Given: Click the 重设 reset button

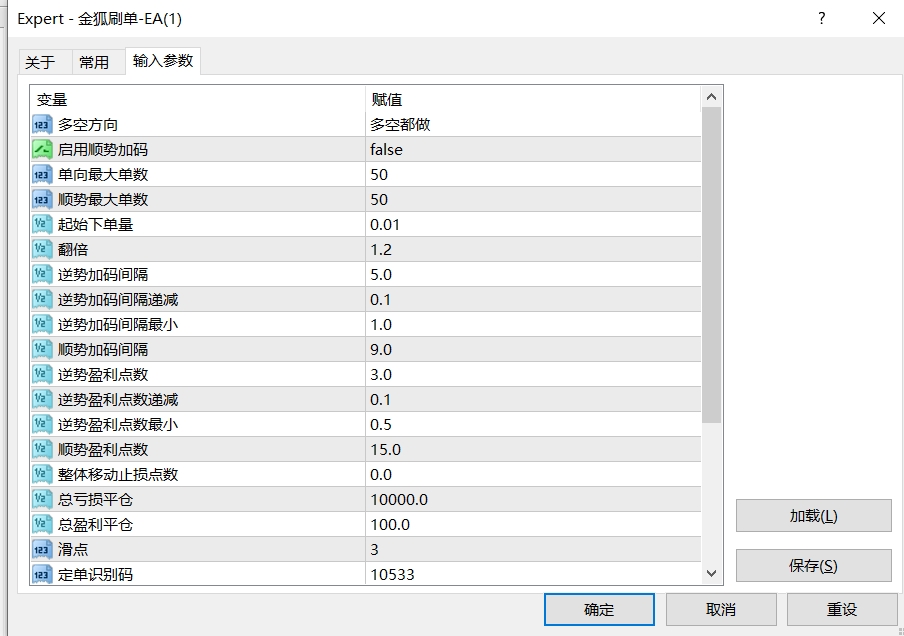Looking at the screenshot, I should (x=842, y=610).
